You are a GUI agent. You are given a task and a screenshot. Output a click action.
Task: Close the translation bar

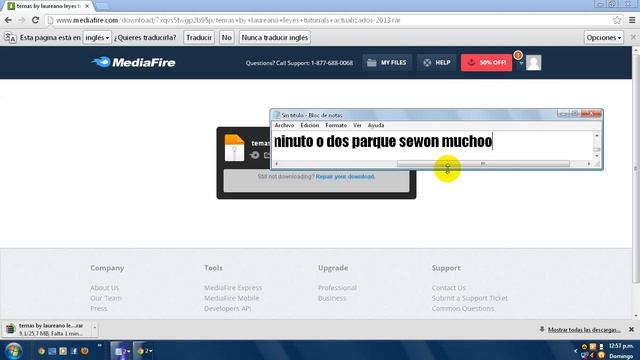pos(633,37)
